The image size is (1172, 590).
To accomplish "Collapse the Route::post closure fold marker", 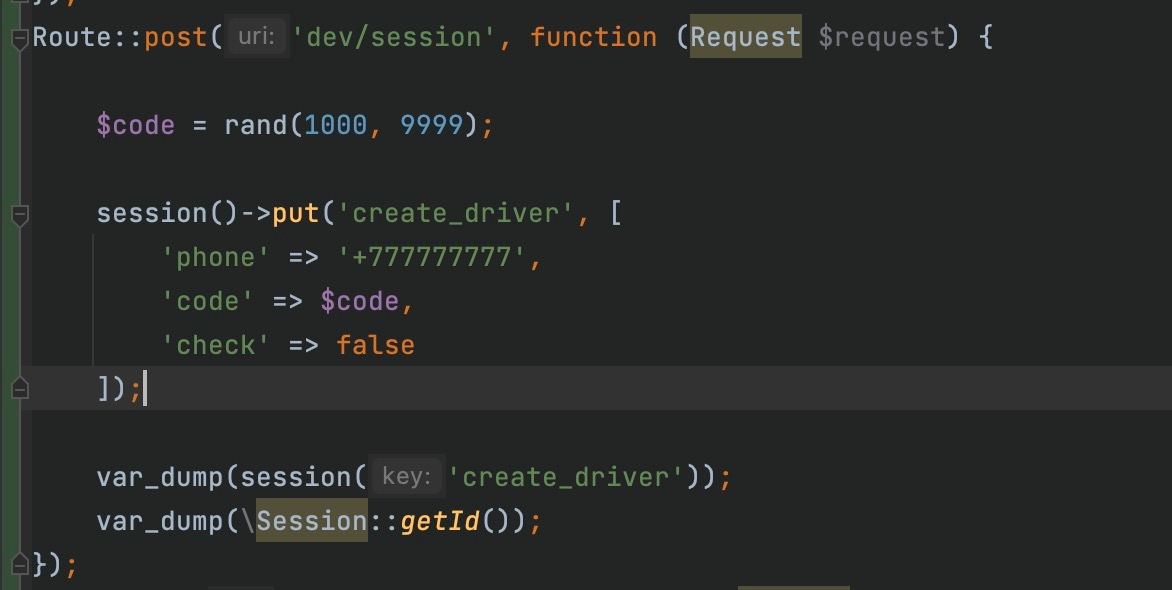I will (20, 40).
